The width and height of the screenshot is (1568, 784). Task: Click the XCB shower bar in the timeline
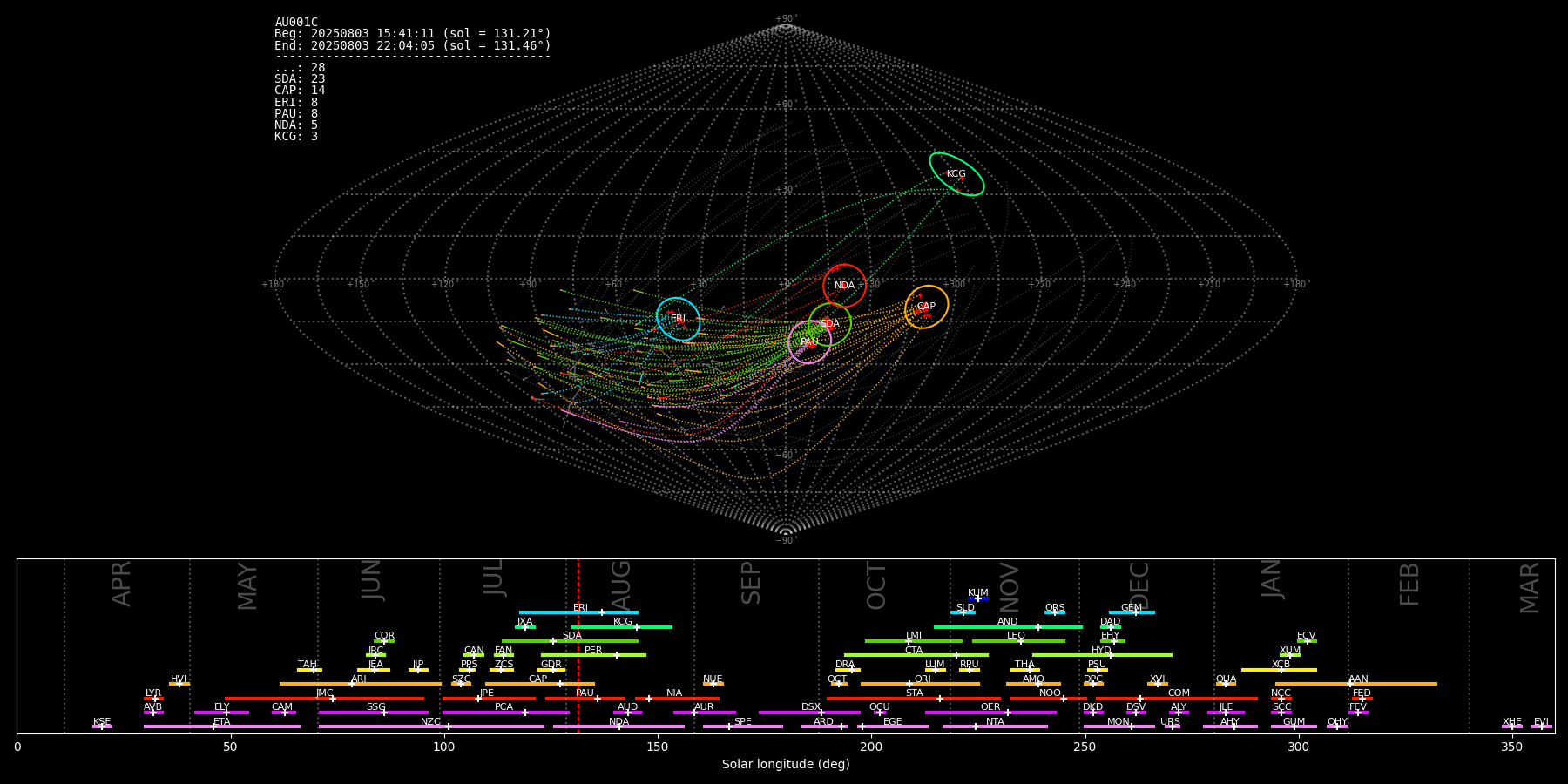click(x=1279, y=670)
